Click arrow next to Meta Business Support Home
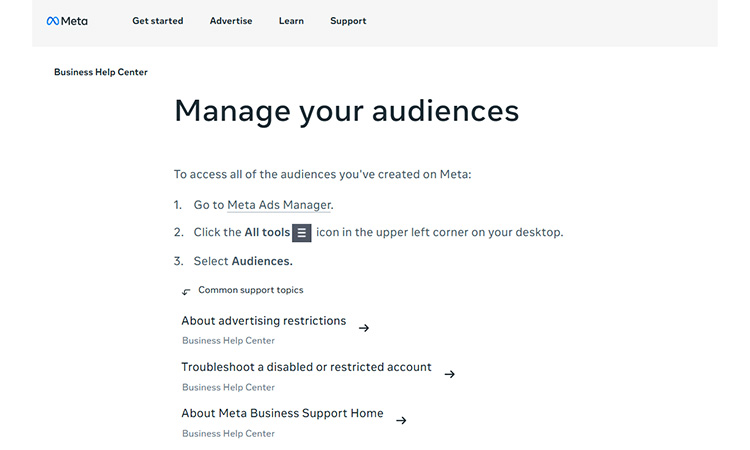 point(401,420)
